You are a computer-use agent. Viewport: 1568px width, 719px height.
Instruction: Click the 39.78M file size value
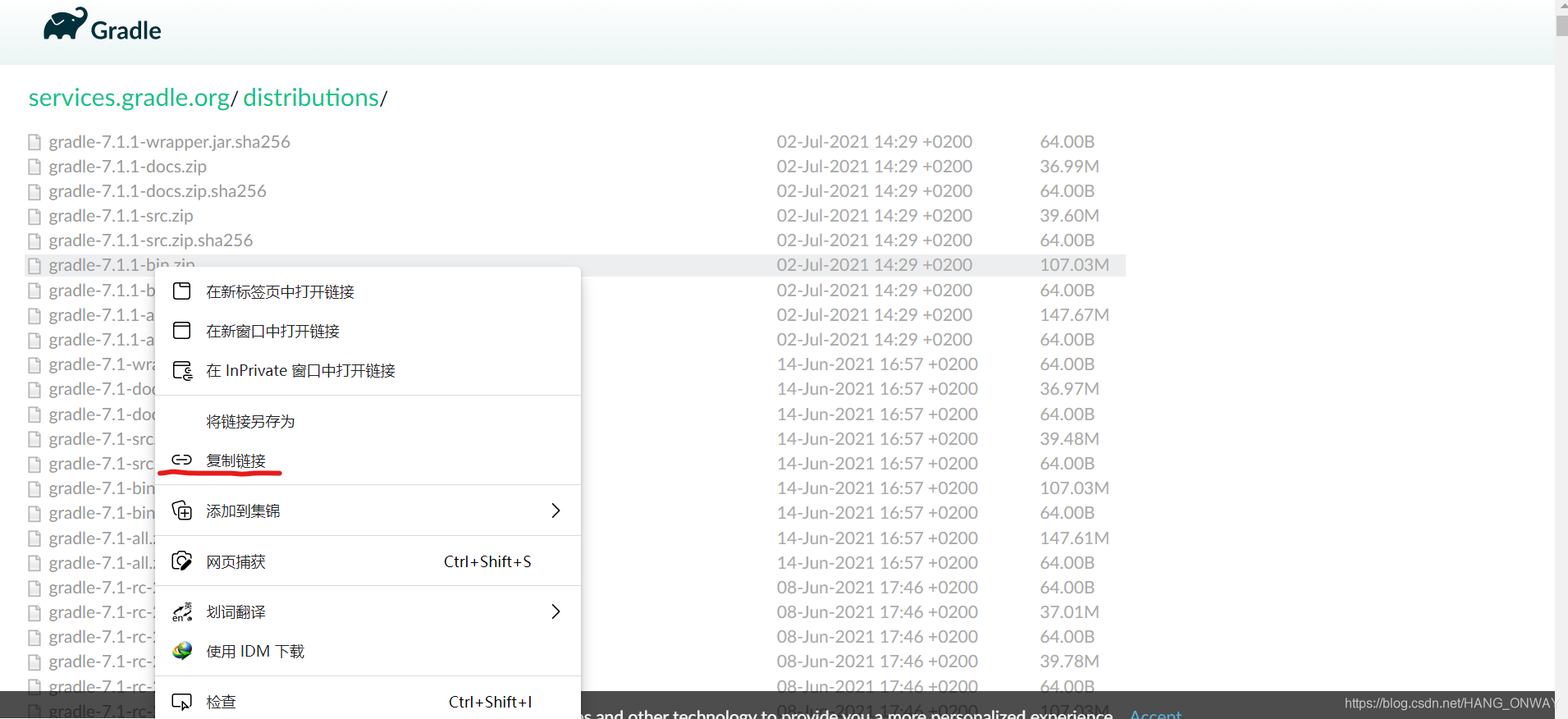(1069, 662)
